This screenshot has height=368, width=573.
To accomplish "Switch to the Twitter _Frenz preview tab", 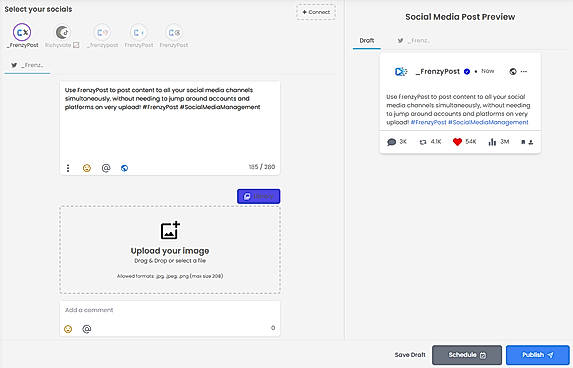I will [x=413, y=41].
